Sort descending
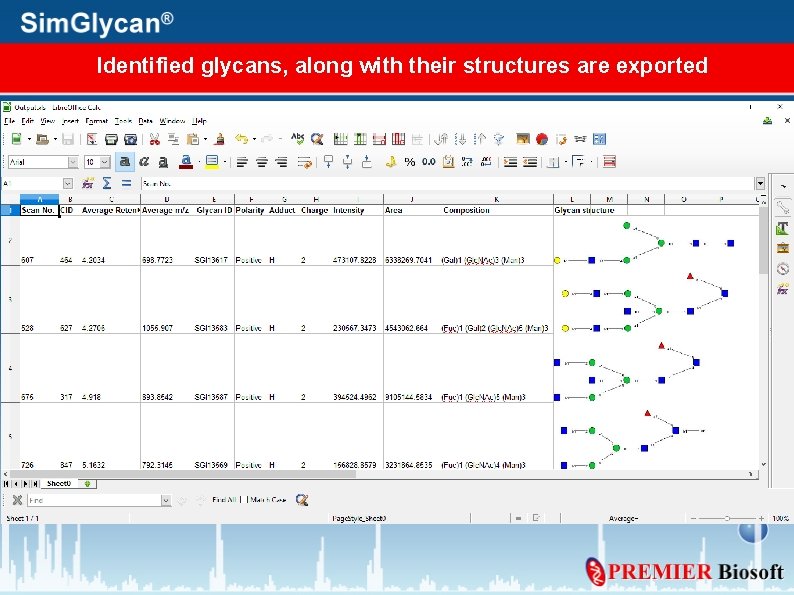Screen dimensions: 794x595 (480, 139)
